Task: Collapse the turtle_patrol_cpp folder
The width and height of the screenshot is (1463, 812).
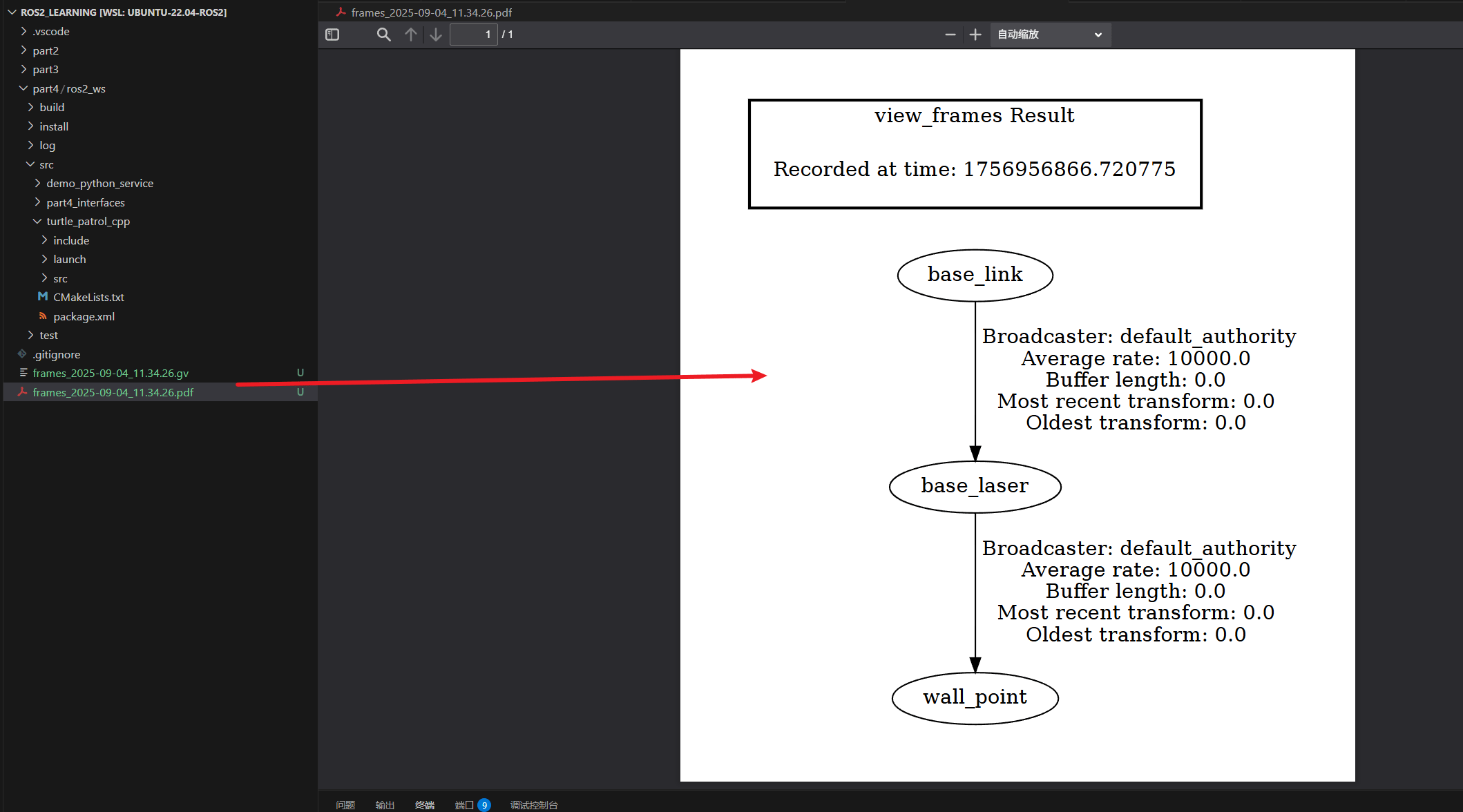Action: click(88, 221)
